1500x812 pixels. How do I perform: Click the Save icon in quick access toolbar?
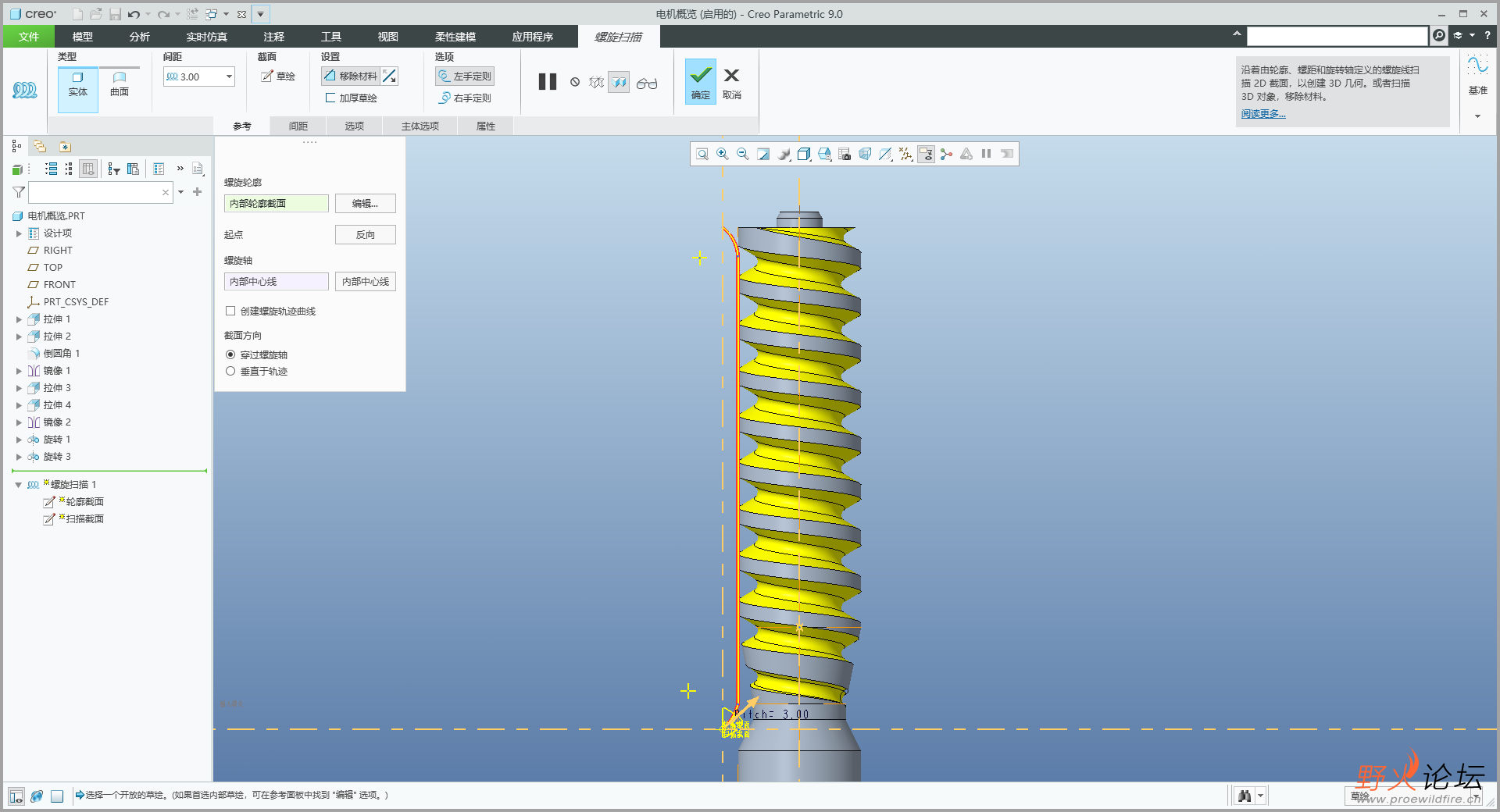tap(115, 14)
